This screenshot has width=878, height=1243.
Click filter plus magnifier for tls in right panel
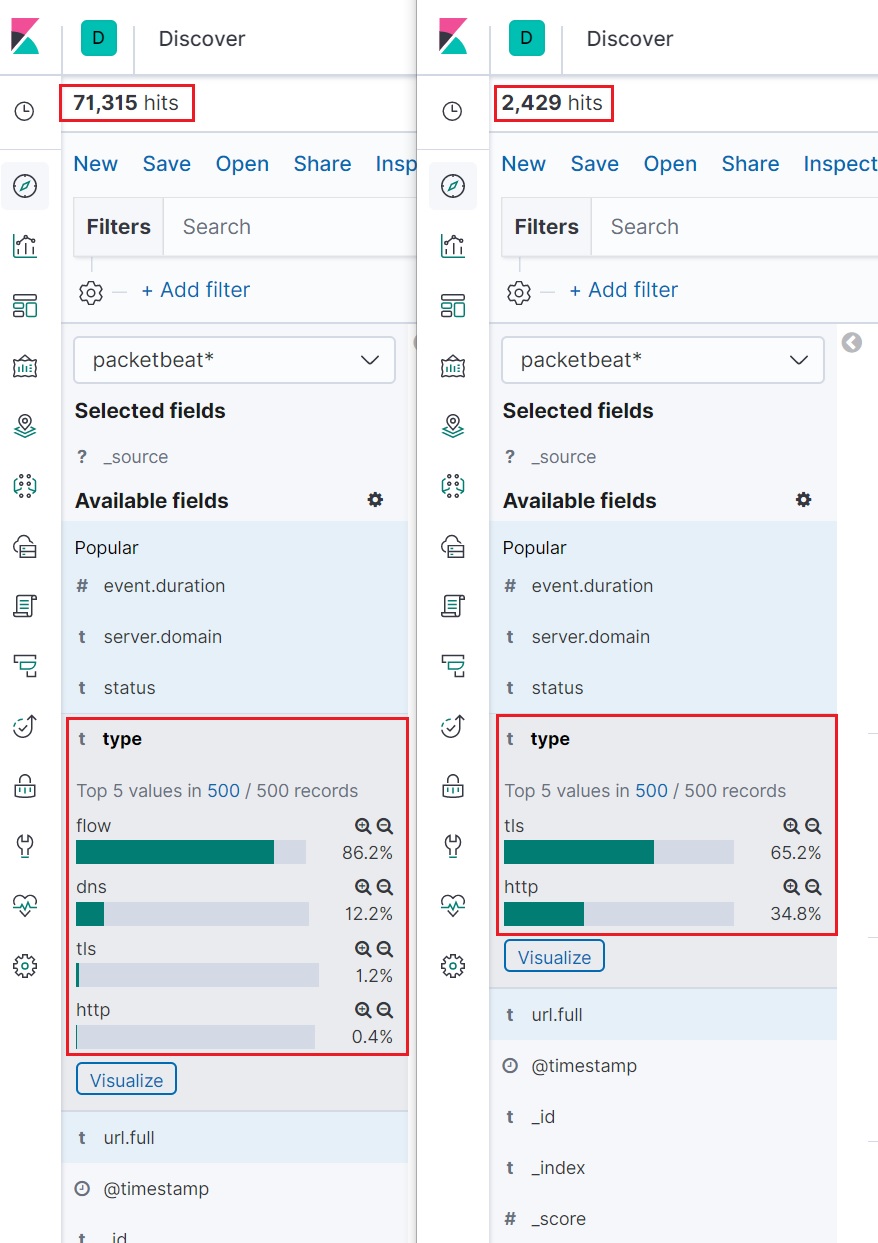click(791, 826)
